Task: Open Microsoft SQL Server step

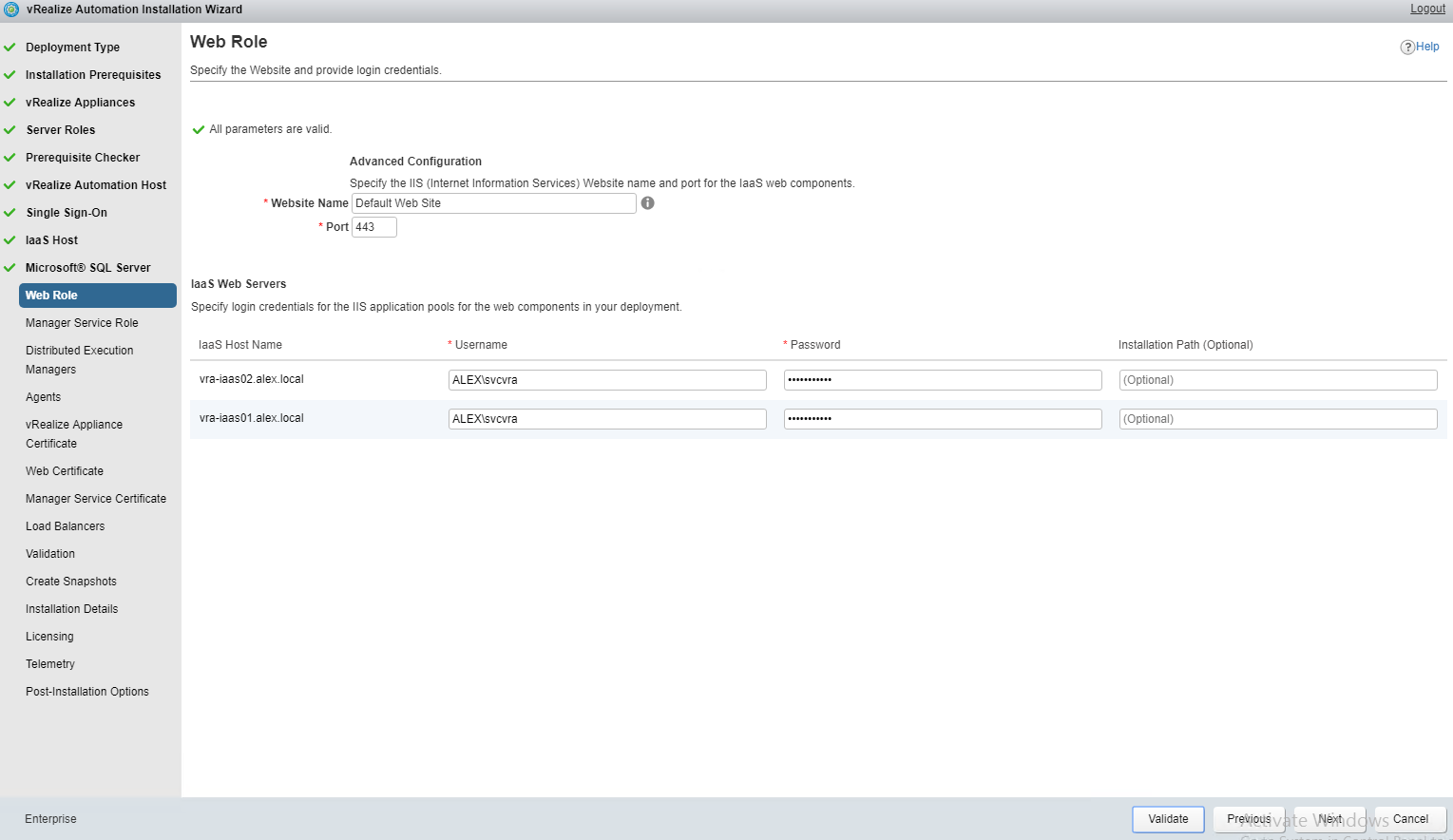Action: 87,268
